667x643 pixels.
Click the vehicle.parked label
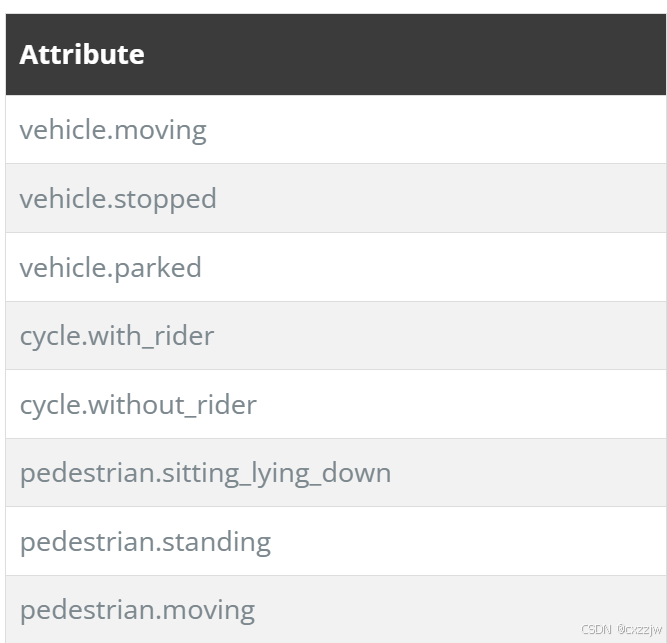111,268
